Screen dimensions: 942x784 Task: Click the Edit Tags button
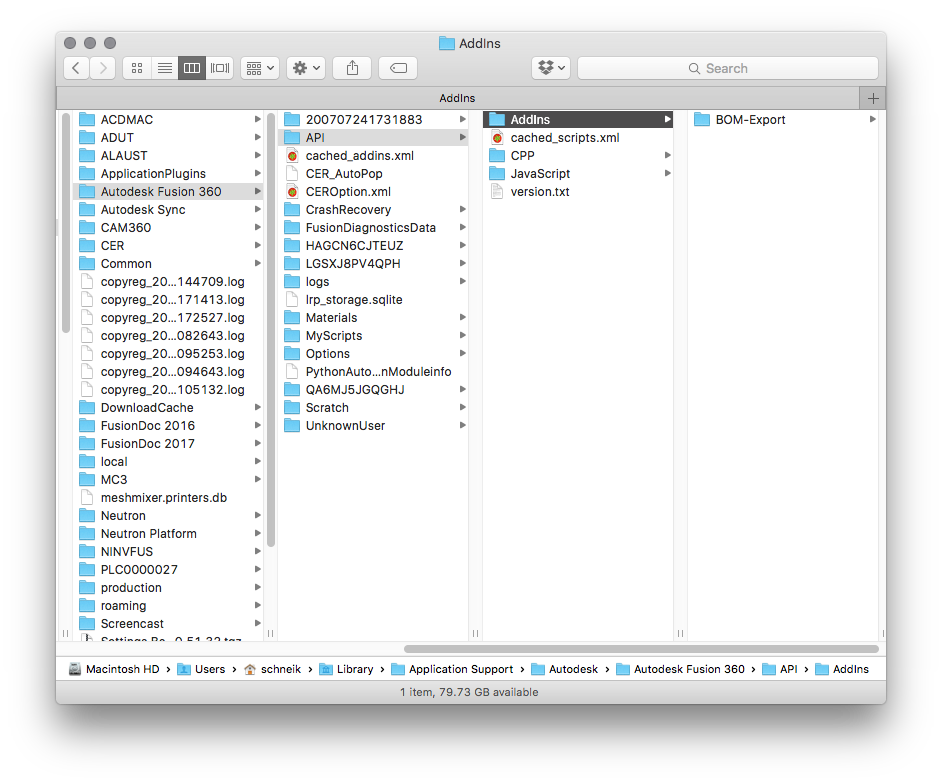(398, 68)
